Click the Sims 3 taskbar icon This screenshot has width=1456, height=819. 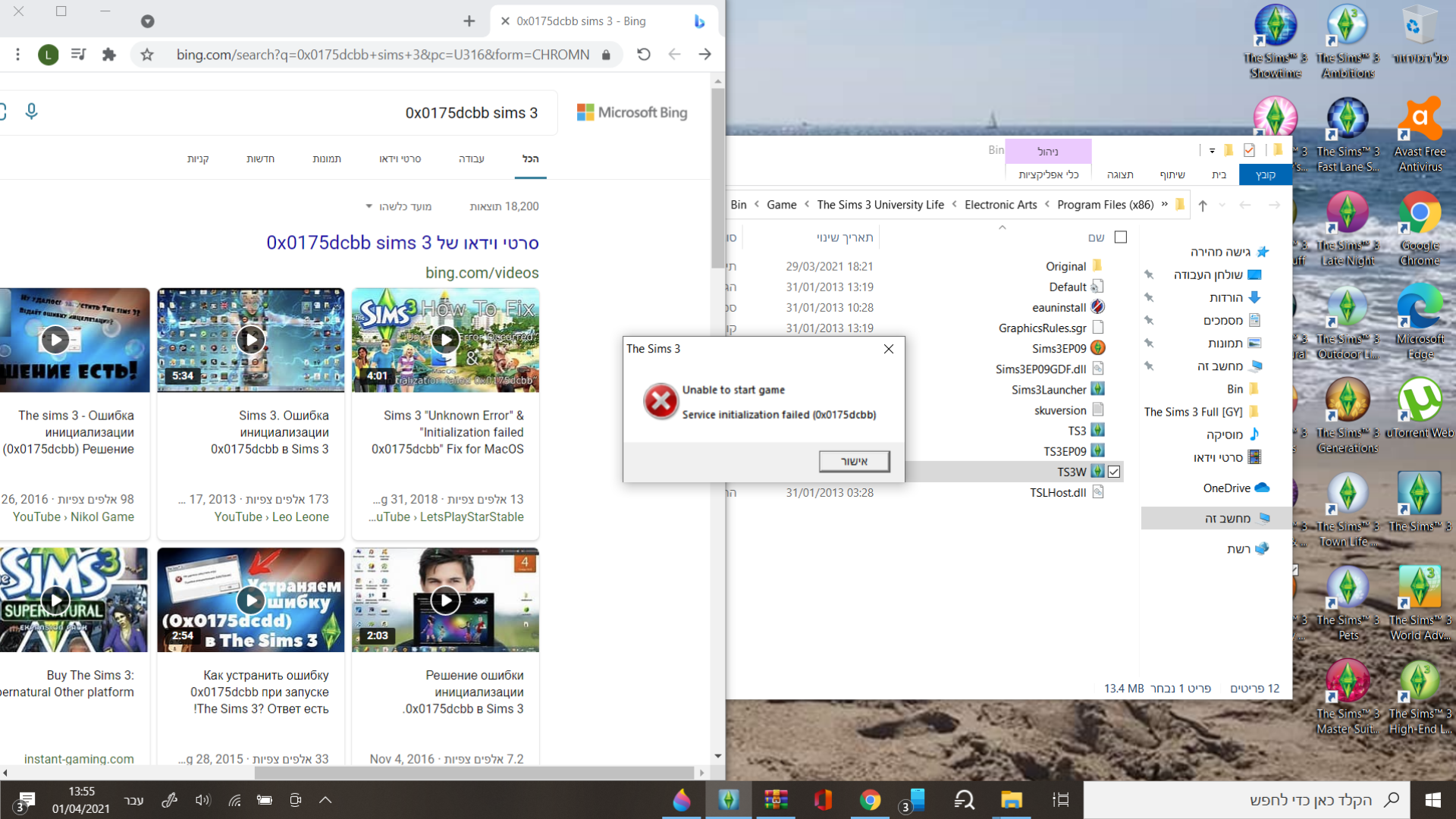click(x=729, y=799)
